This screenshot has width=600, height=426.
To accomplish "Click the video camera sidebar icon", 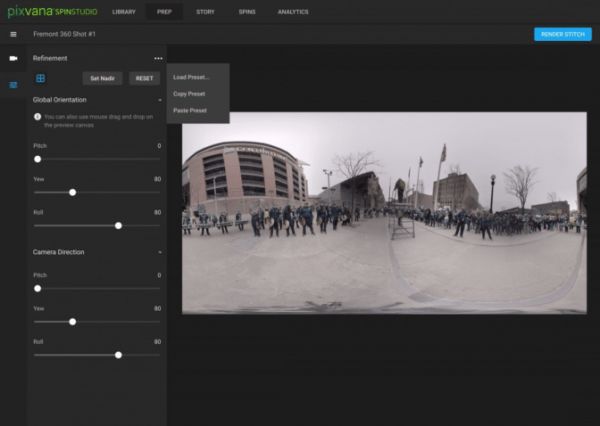I will (13, 58).
